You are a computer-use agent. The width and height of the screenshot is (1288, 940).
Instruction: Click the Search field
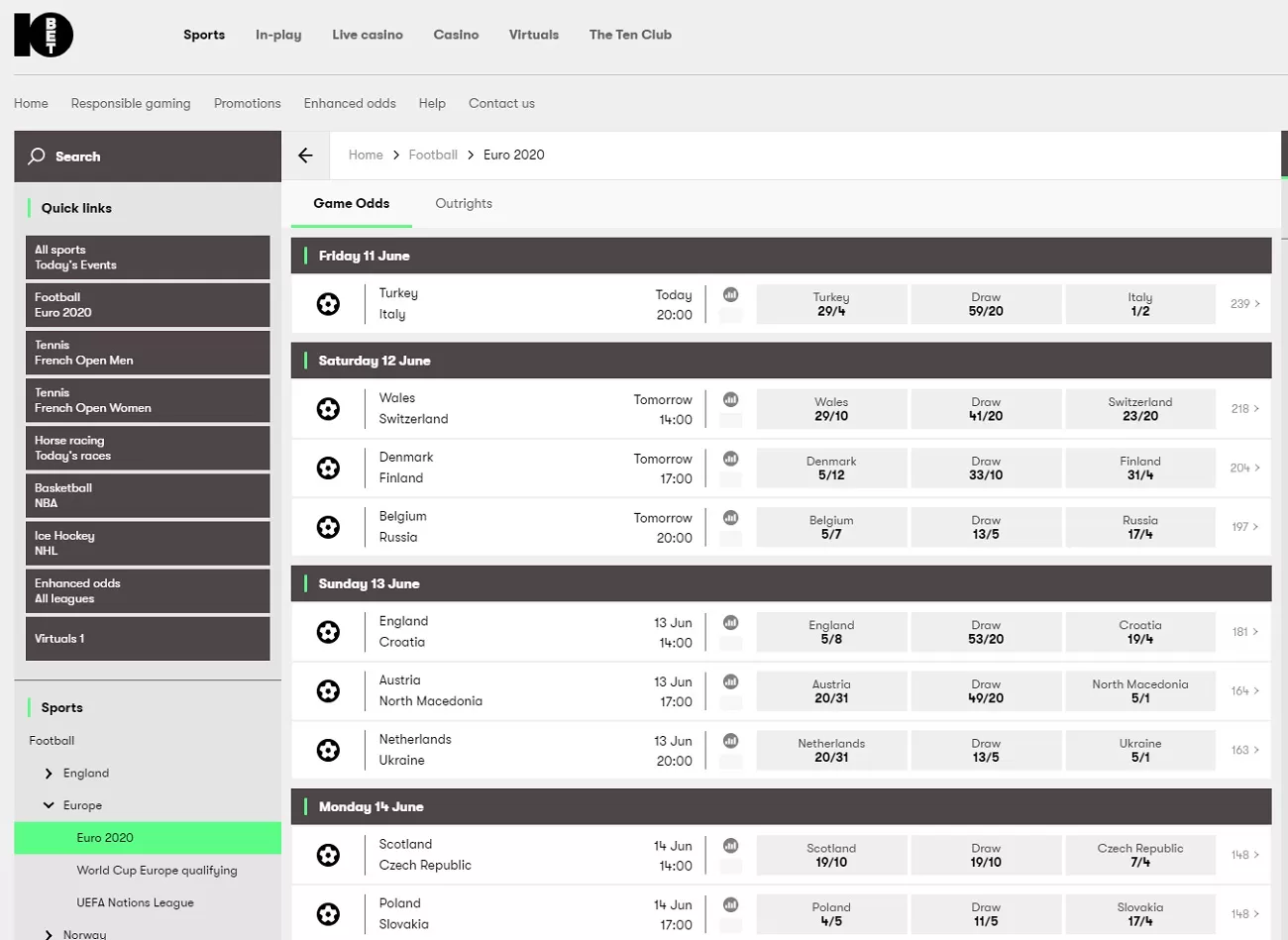click(x=148, y=157)
